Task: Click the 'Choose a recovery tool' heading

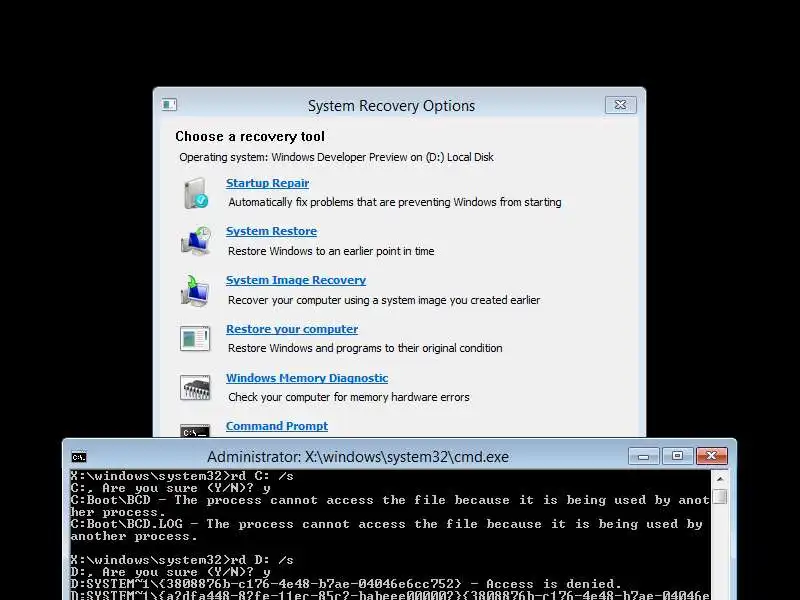Action: point(250,137)
